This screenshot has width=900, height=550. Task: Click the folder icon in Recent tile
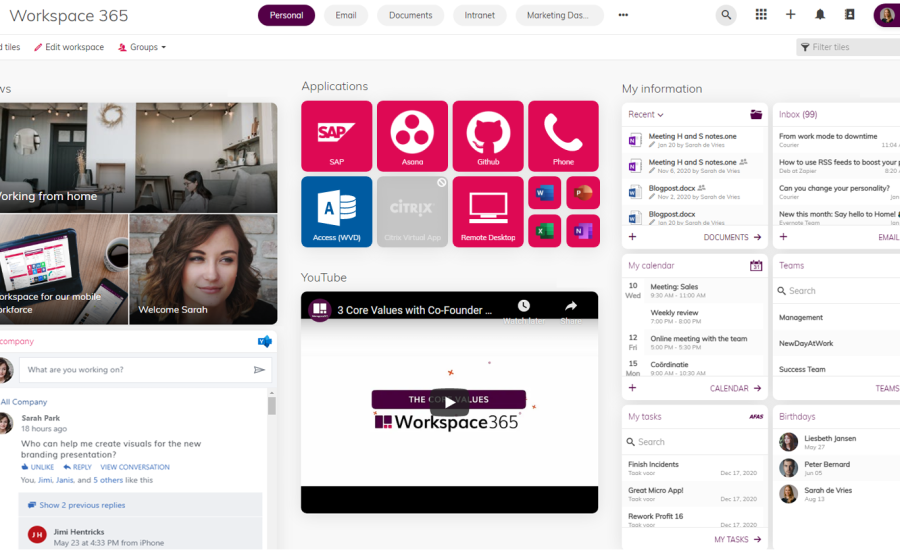point(756,114)
